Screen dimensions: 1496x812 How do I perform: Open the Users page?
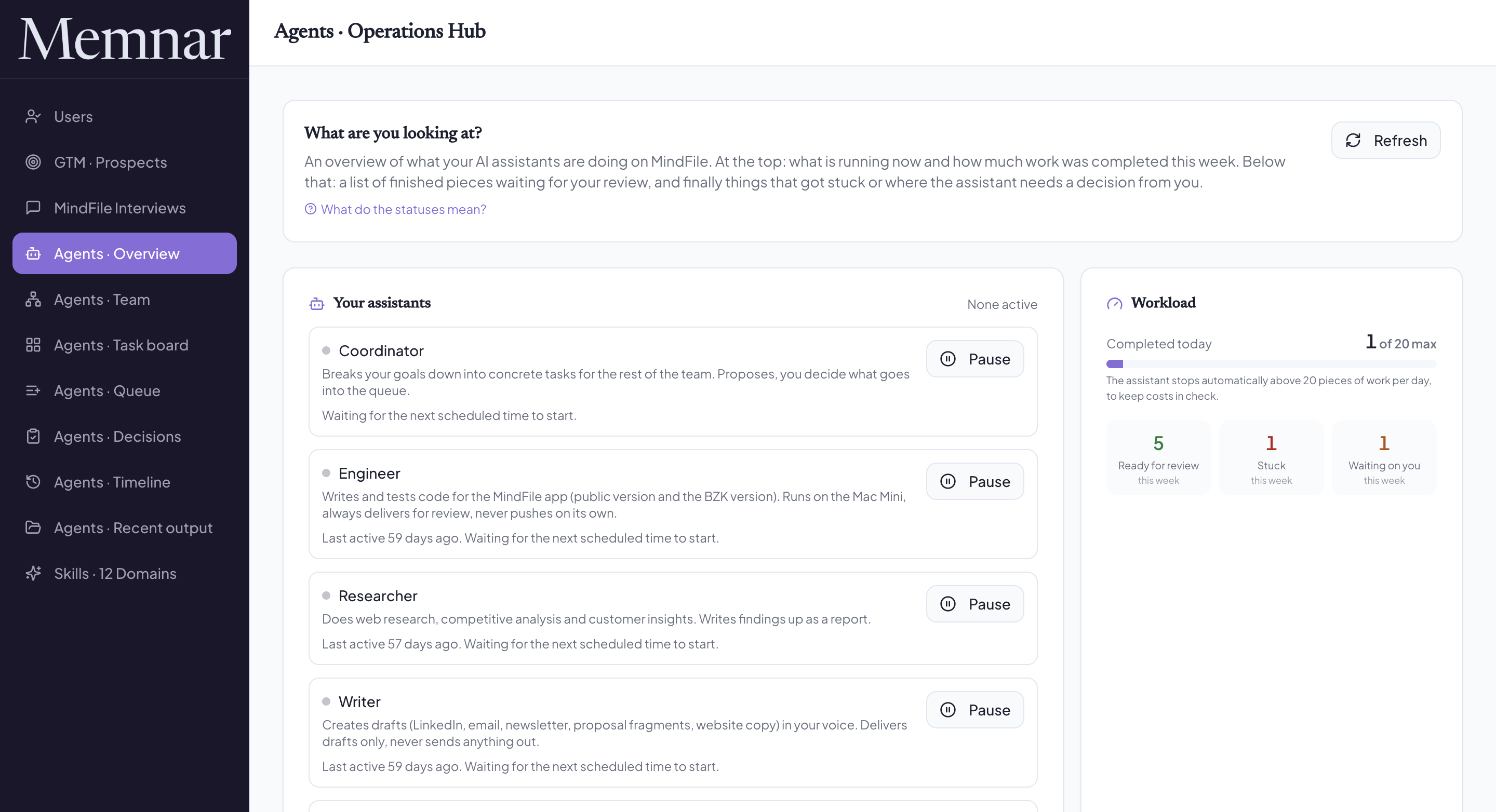click(124, 117)
